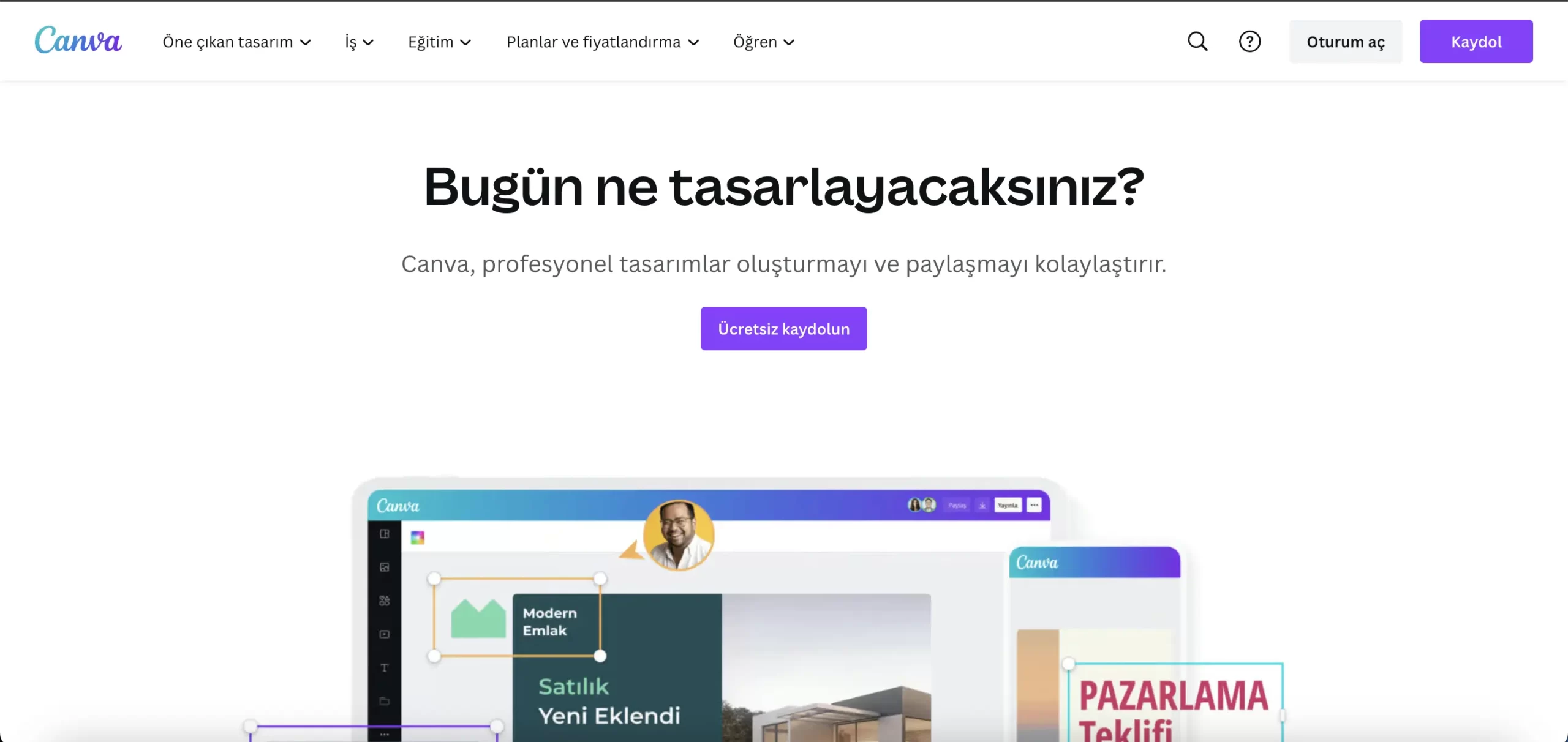Expand the Öne çıkan tasarım menu

(x=237, y=42)
